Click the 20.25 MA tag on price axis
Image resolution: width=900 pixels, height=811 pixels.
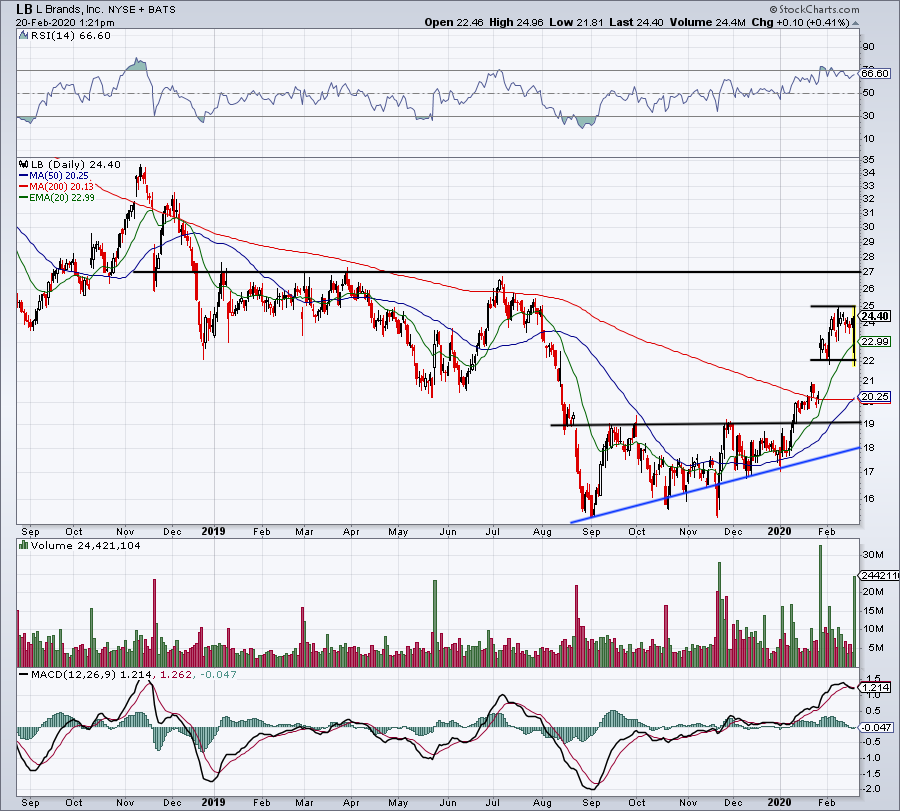pos(875,397)
